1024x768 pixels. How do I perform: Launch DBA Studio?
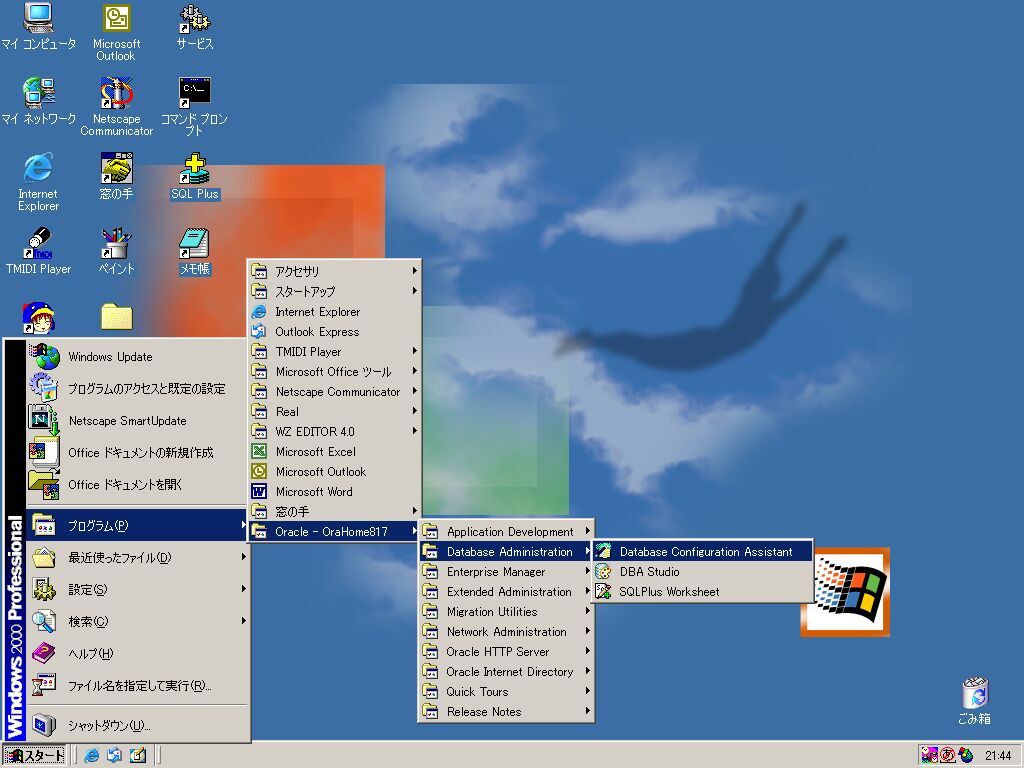703,571
